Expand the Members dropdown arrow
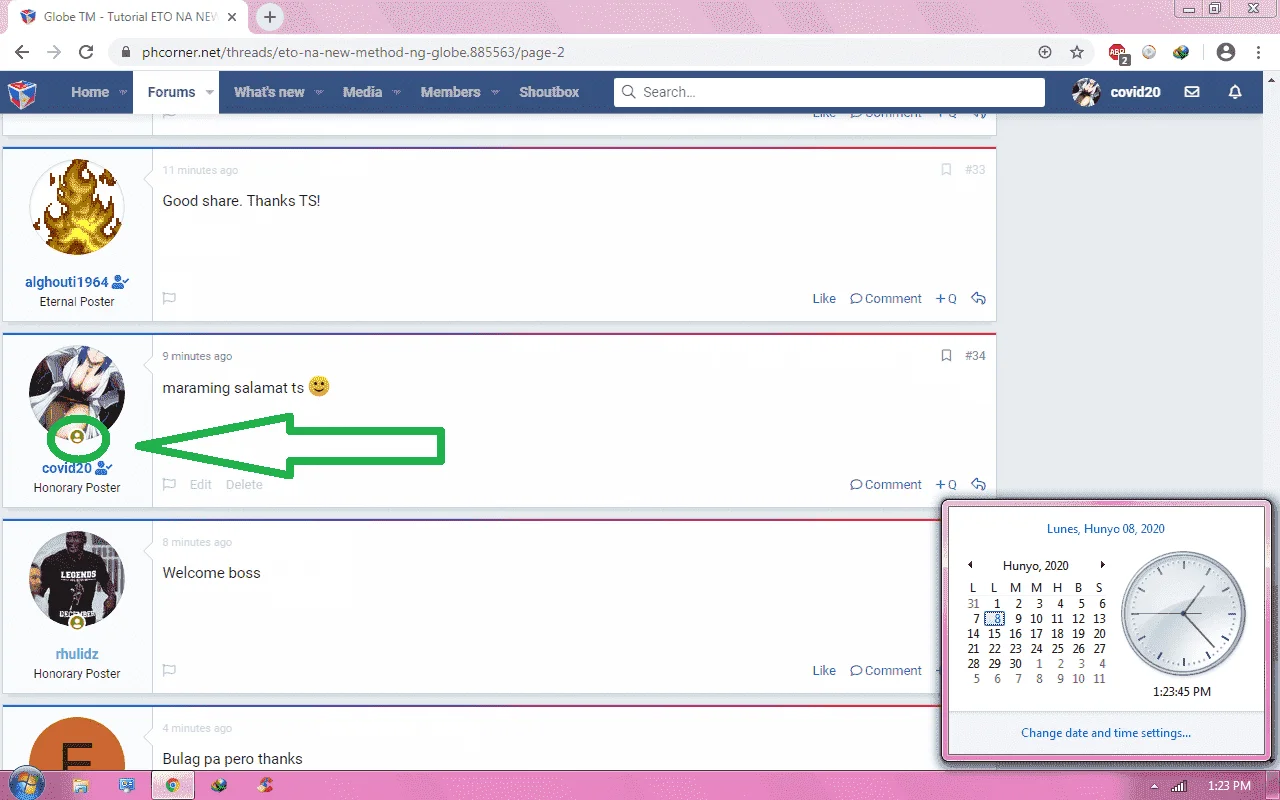The height and width of the screenshot is (800, 1280). [495, 92]
